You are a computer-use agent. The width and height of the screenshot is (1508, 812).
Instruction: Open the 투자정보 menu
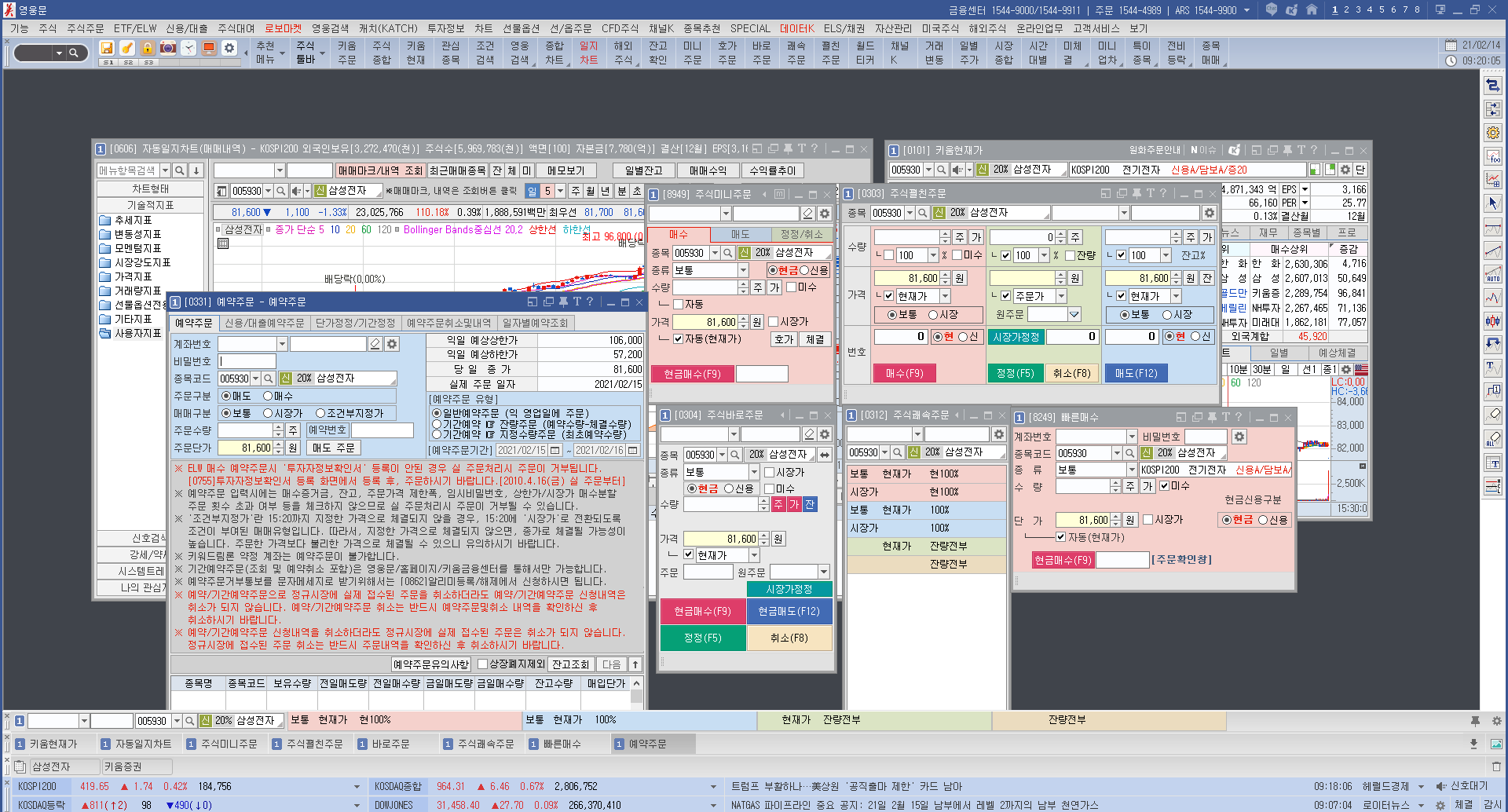[445, 28]
